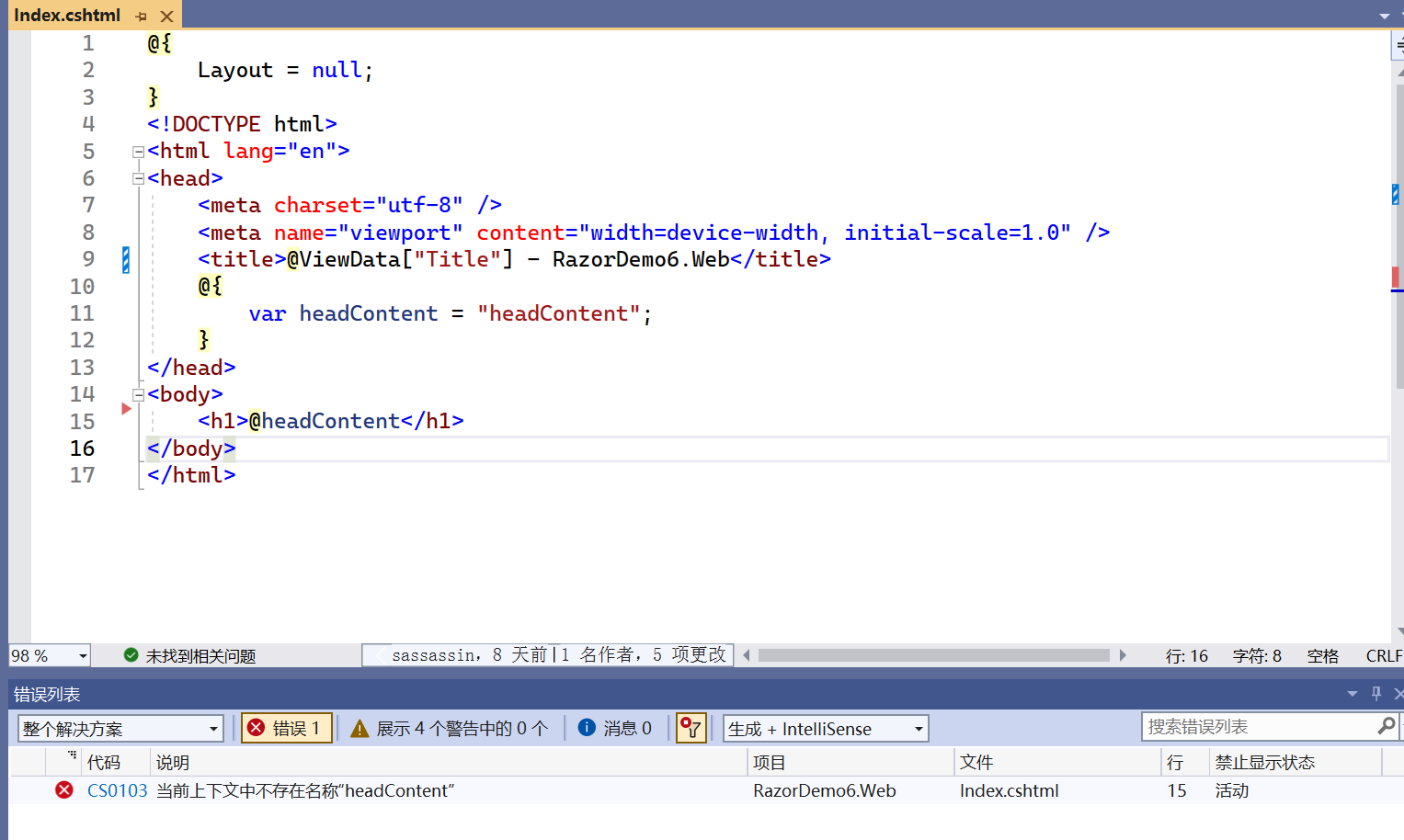Screen dimensions: 1404x840
Task: Open the 整个解决方案 scope dropdown
Action: pos(120,729)
